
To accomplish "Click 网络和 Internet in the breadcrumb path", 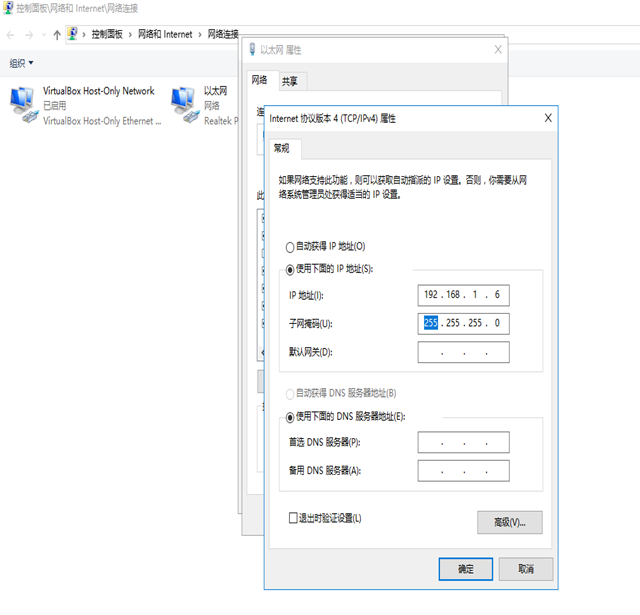I will coord(165,34).
